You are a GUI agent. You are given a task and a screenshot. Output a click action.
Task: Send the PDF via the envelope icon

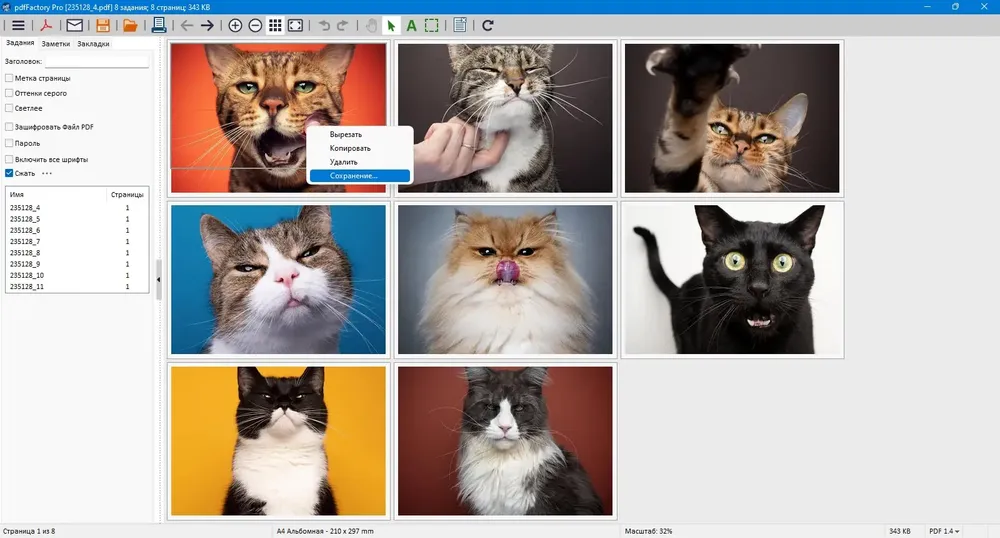pyautogui.click(x=75, y=25)
